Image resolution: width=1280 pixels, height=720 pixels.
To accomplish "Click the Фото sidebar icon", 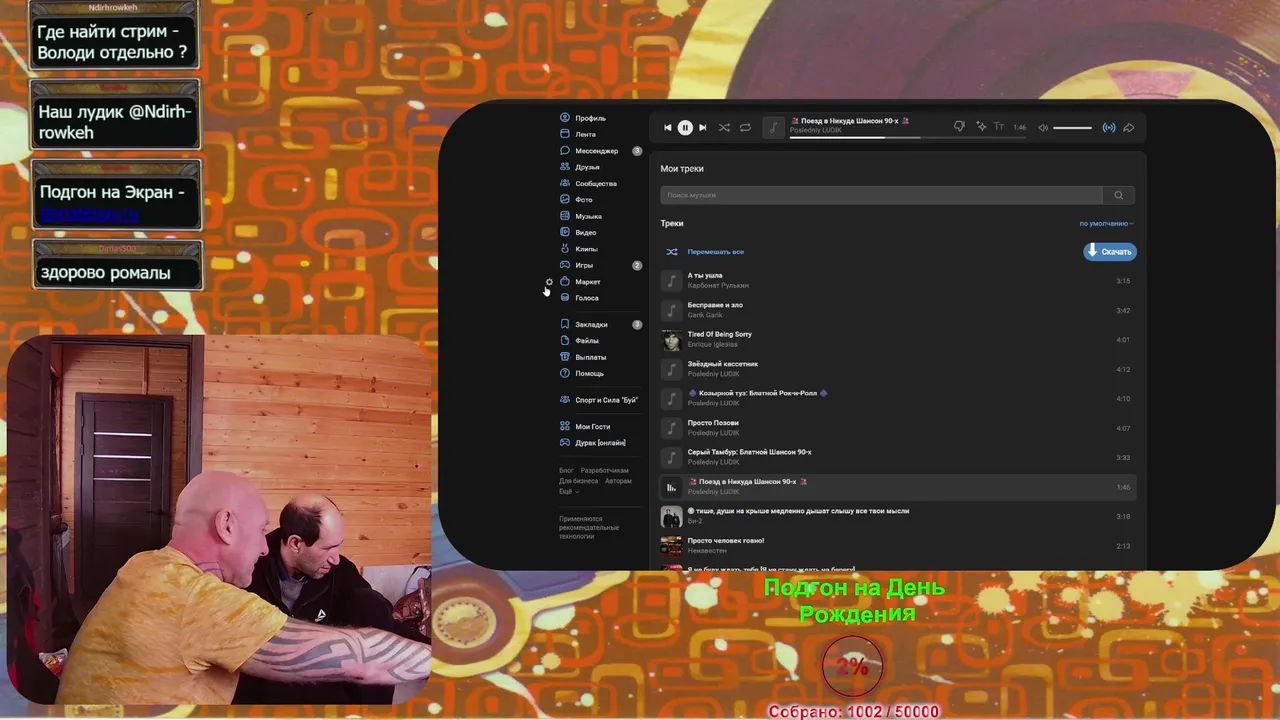I will click(x=565, y=200).
